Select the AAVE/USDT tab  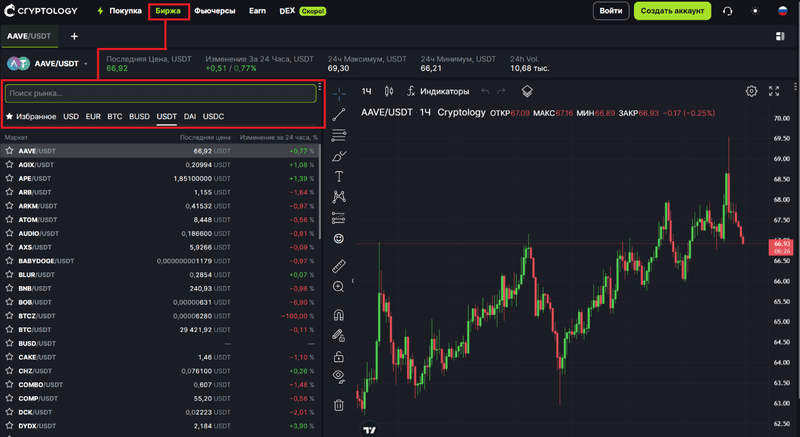[x=29, y=36]
